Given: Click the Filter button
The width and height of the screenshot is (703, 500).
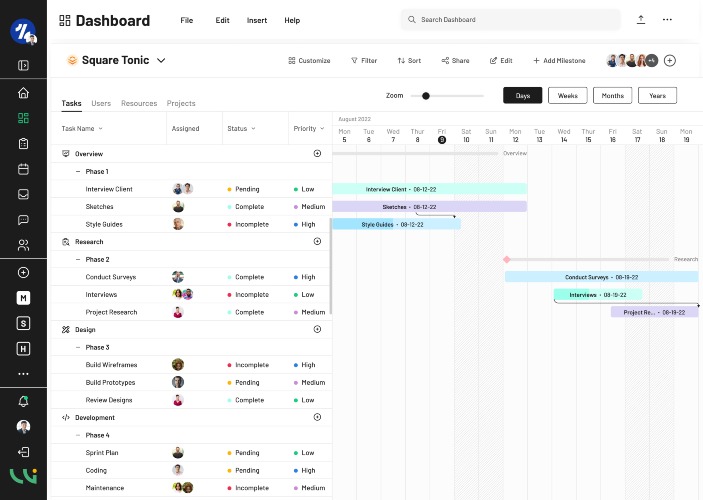Looking at the screenshot, I should 364,61.
